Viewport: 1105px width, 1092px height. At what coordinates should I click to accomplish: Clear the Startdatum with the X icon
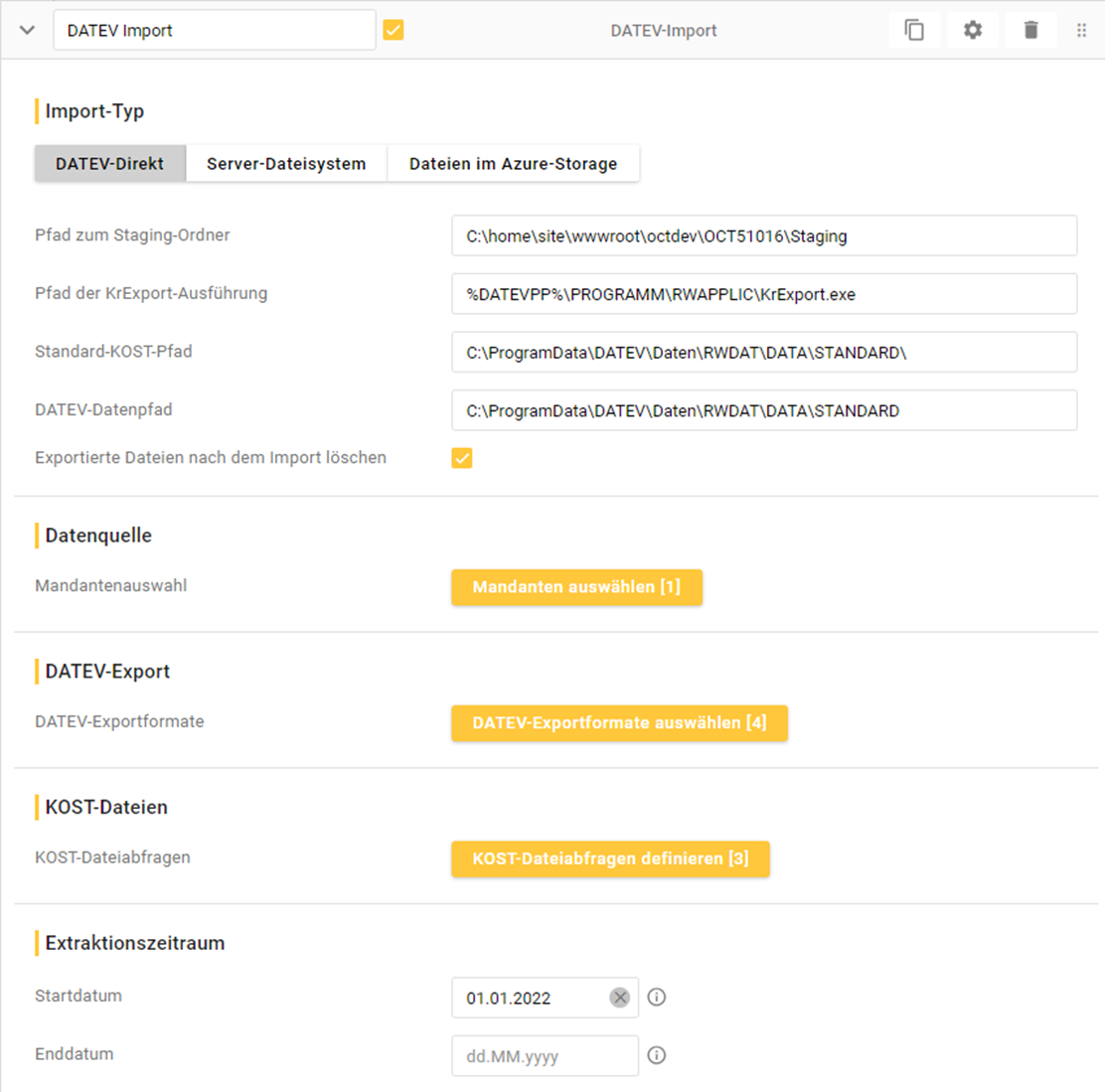[x=619, y=998]
